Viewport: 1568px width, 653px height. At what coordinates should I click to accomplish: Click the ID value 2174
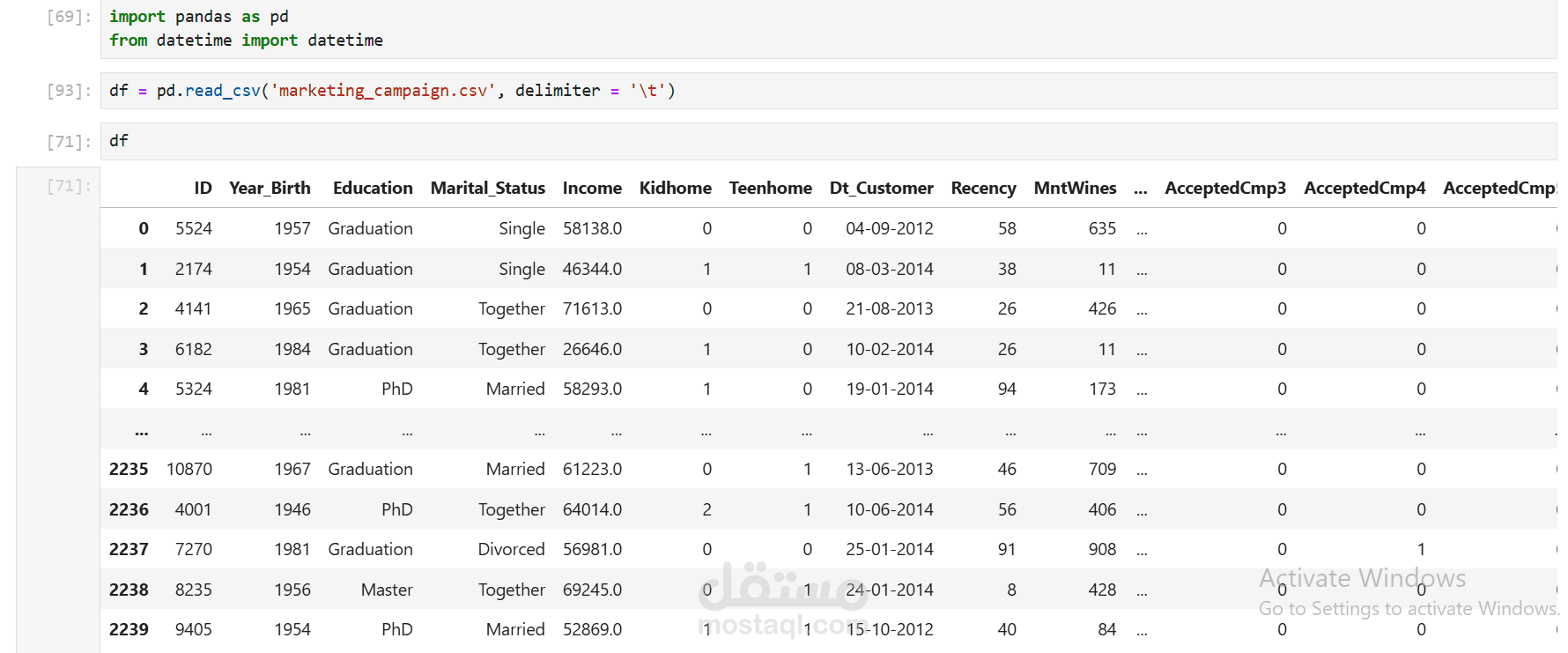194,269
